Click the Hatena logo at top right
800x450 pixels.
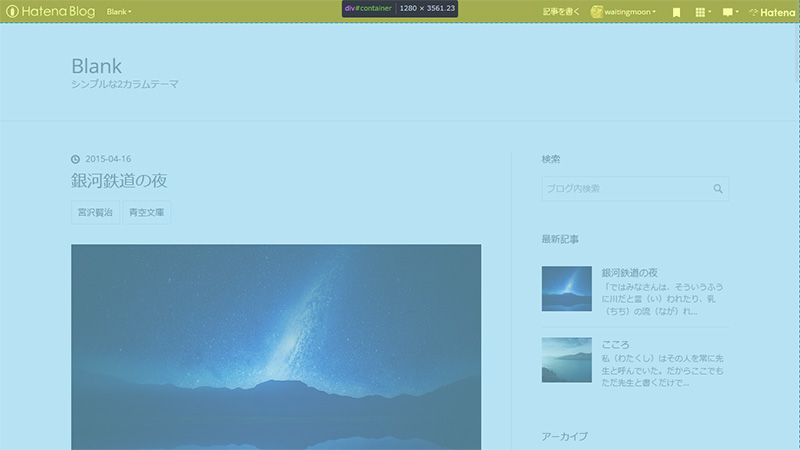[x=772, y=12]
